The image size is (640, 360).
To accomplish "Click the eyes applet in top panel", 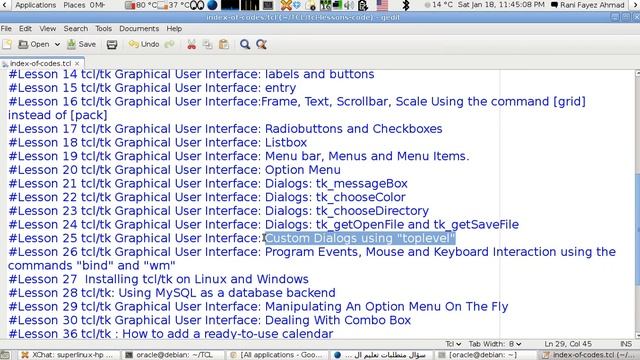I will click(x=197, y=5).
